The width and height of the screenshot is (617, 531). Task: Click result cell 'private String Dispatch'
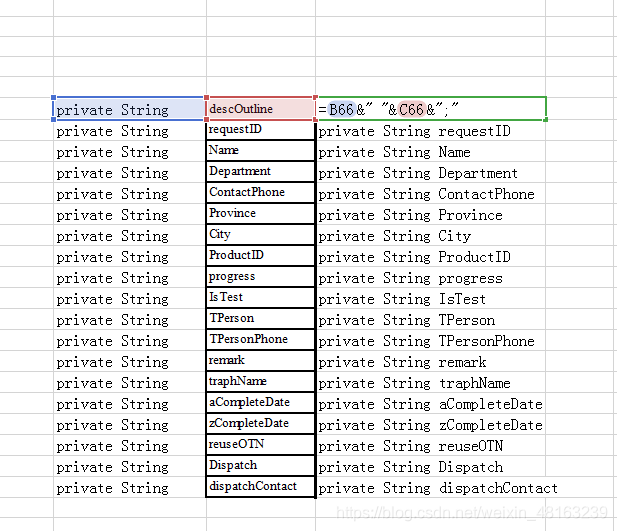point(430,467)
